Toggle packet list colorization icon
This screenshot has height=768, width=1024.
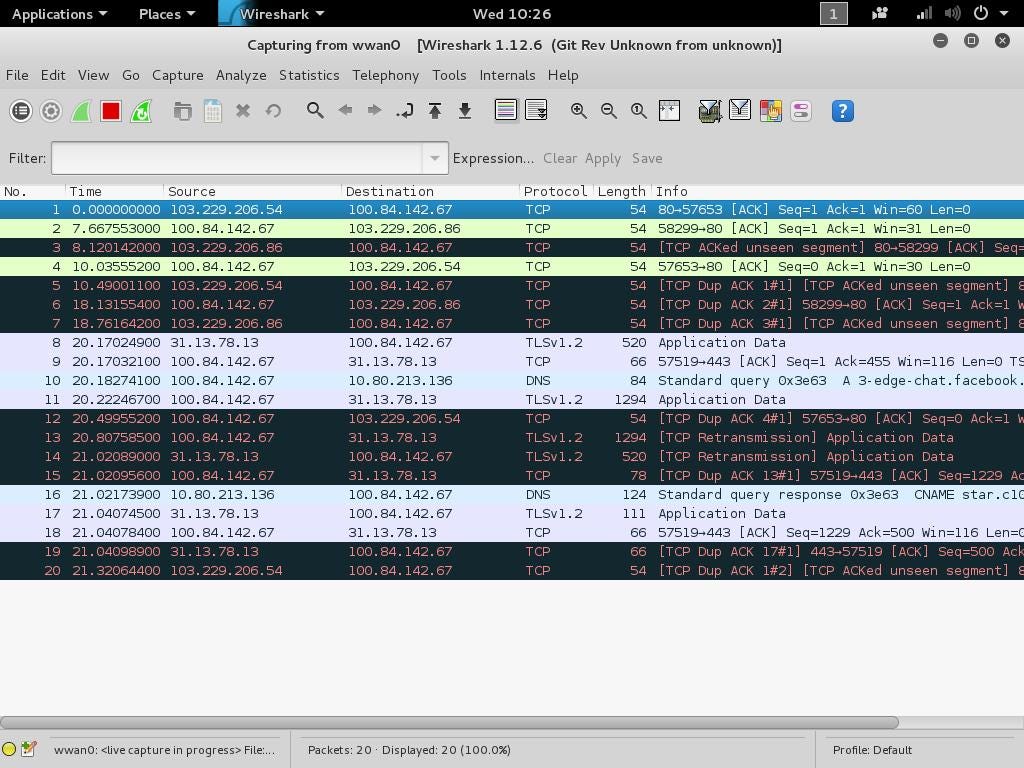pyautogui.click(x=506, y=110)
